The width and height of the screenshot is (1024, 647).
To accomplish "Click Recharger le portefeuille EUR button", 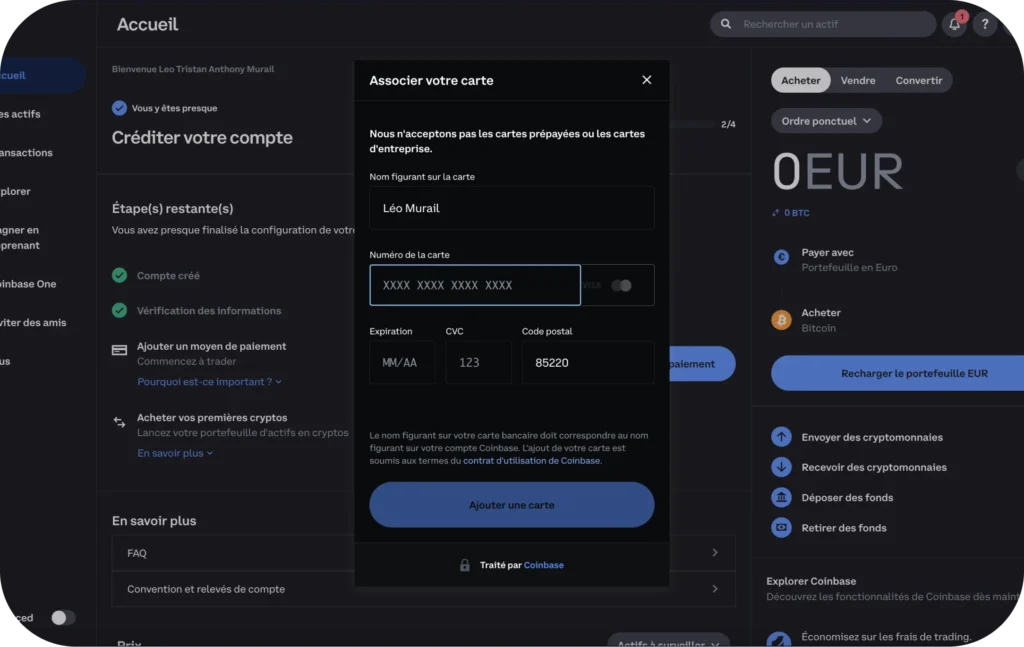I will [897, 373].
